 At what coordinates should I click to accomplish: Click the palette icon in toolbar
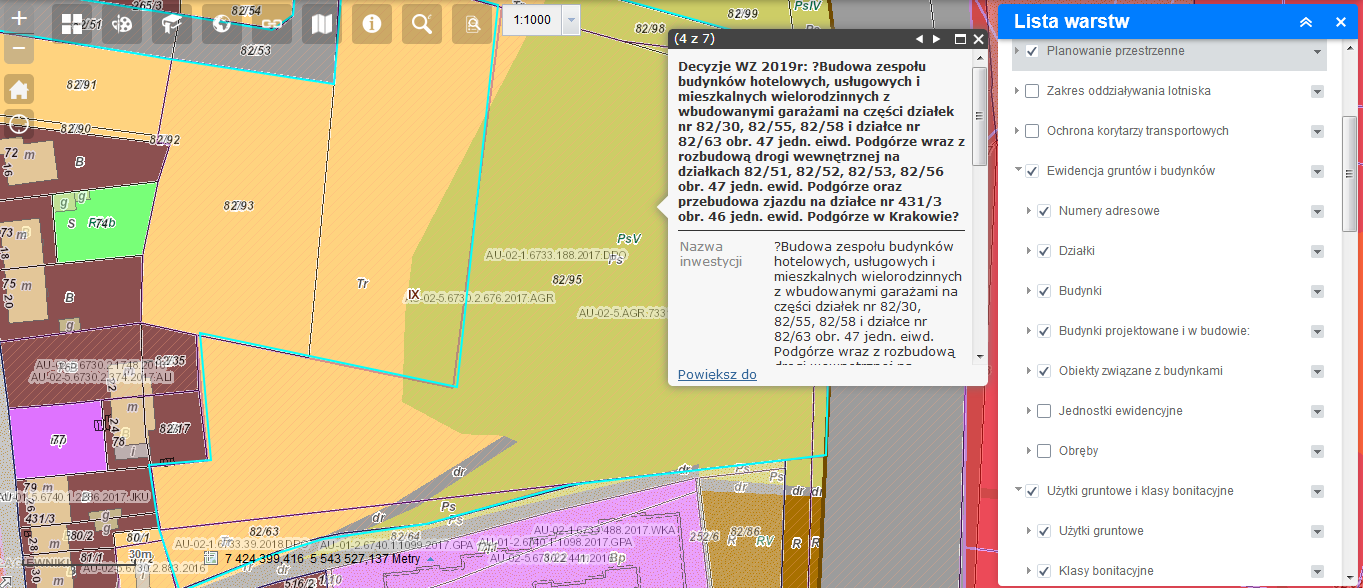tap(122, 24)
